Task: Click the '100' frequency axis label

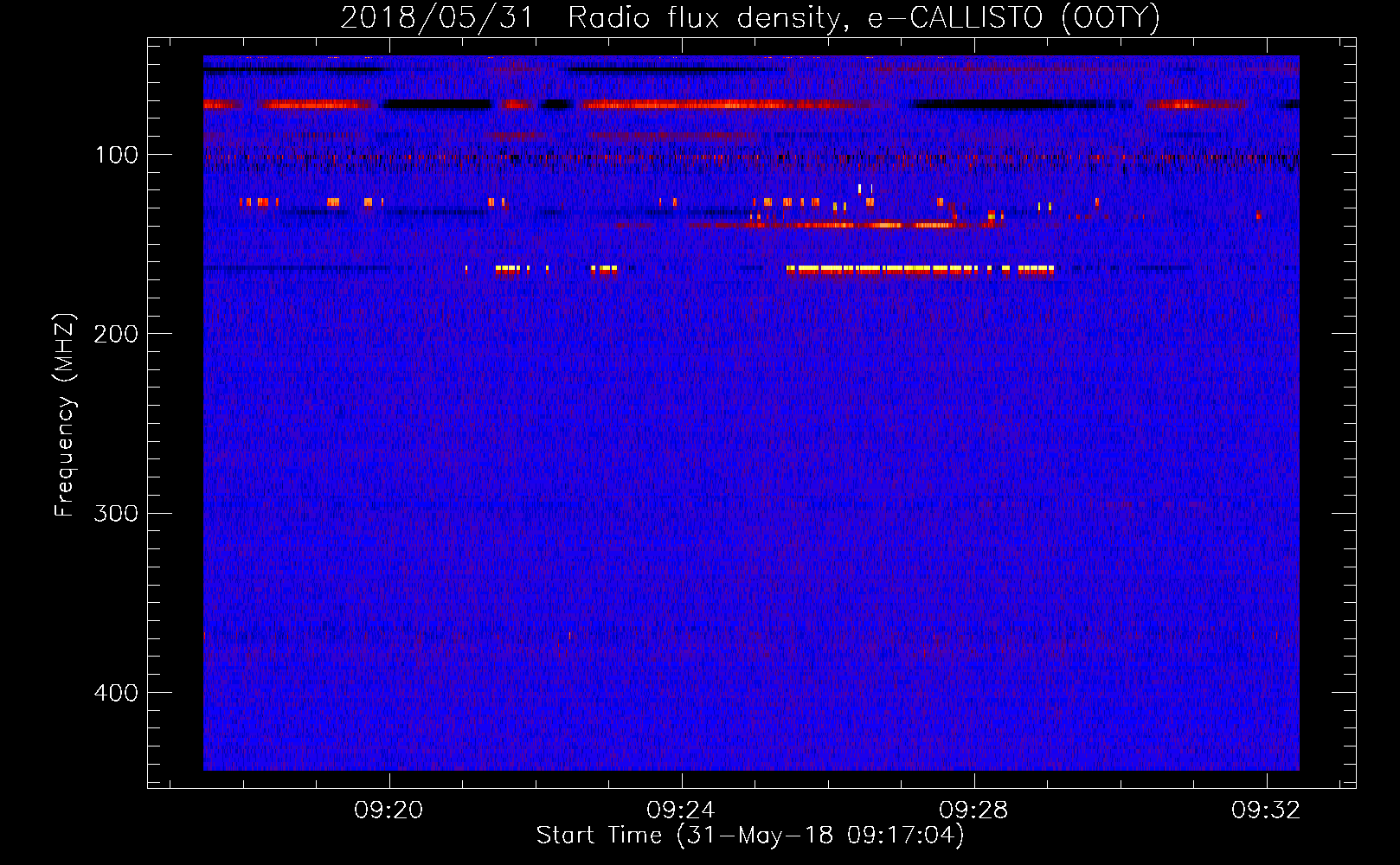Action: point(117,155)
